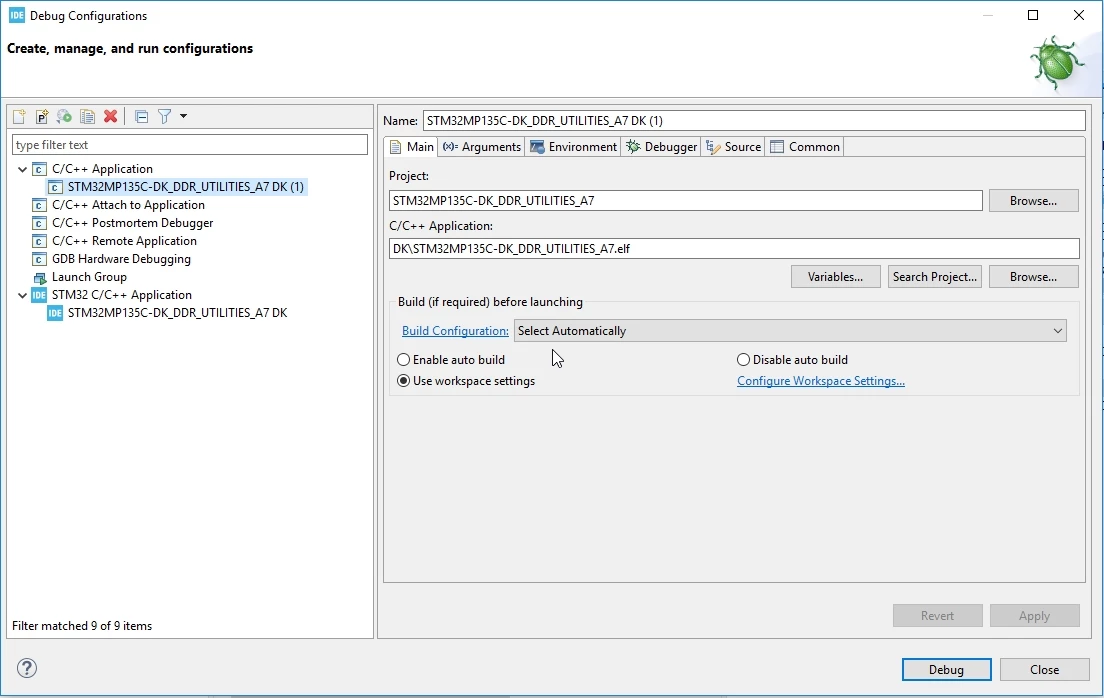The image size is (1104, 698).
Task: Switch to the Environment tab
Action: tap(573, 147)
